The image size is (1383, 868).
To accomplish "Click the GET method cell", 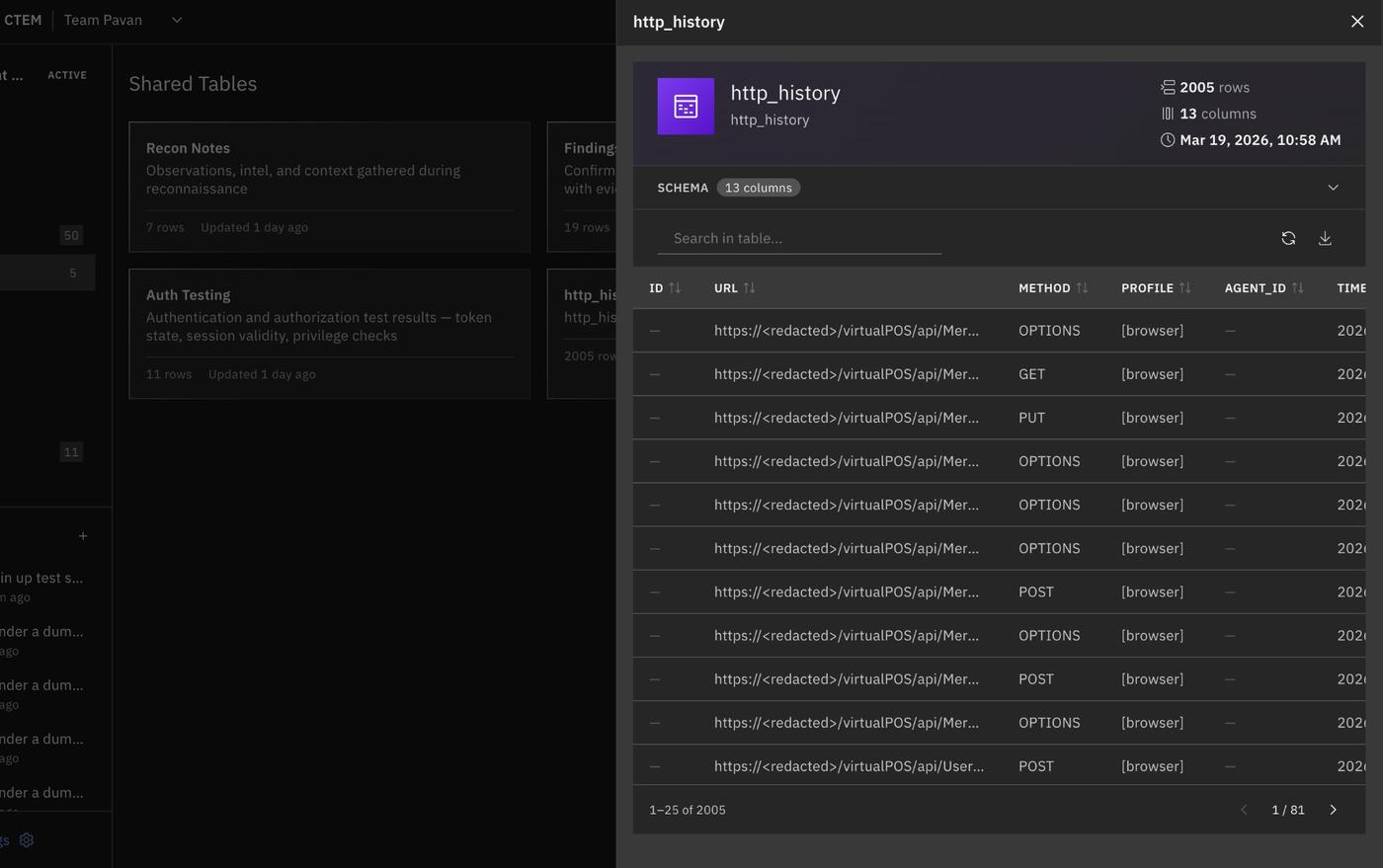I will pyautogui.click(x=1031, y=374).
